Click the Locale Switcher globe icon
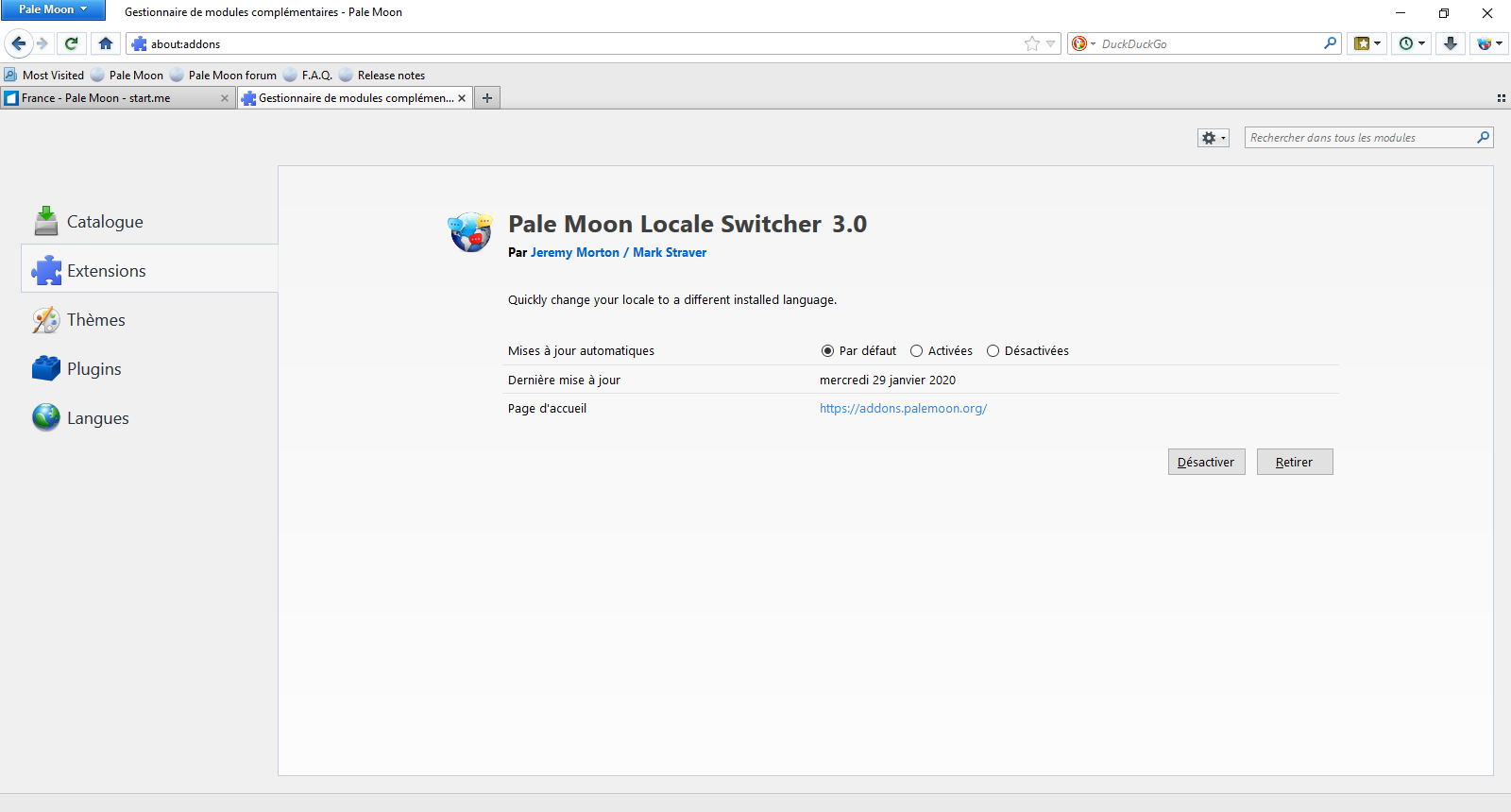The height and width of the screenshot is (812, 1511). [470, 232]
